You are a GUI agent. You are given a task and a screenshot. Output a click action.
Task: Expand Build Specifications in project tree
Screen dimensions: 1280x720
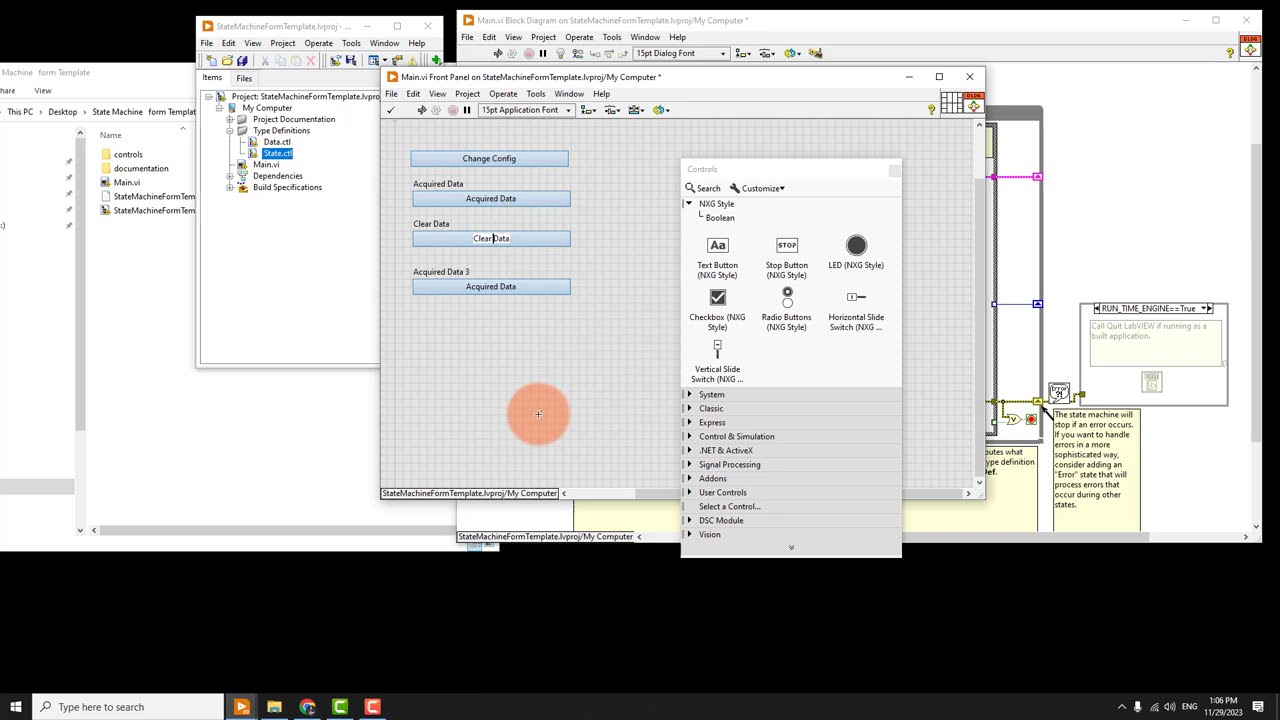pyautogui.click(x=230, y=188)
